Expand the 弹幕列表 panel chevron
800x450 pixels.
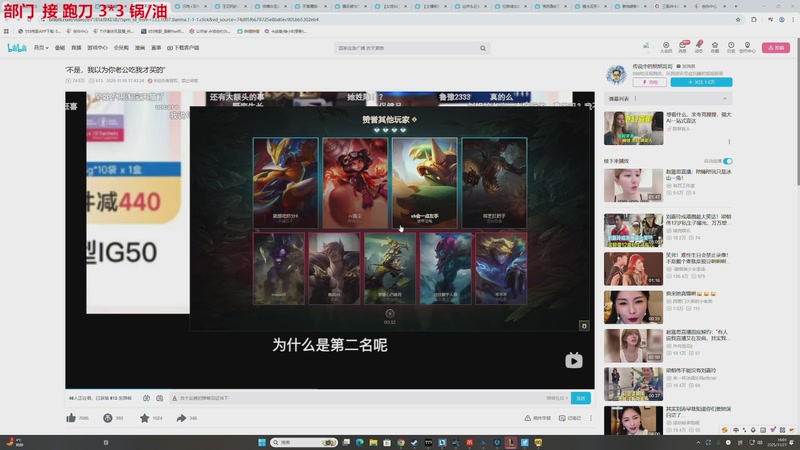[724, 98]
